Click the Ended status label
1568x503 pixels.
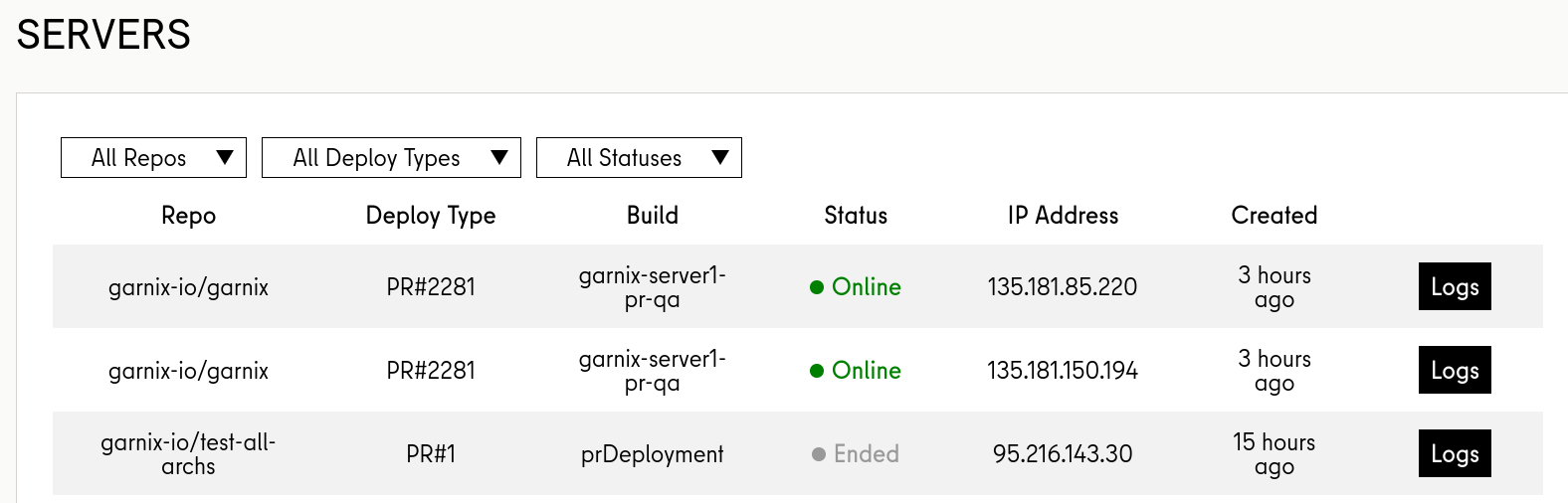856,454
